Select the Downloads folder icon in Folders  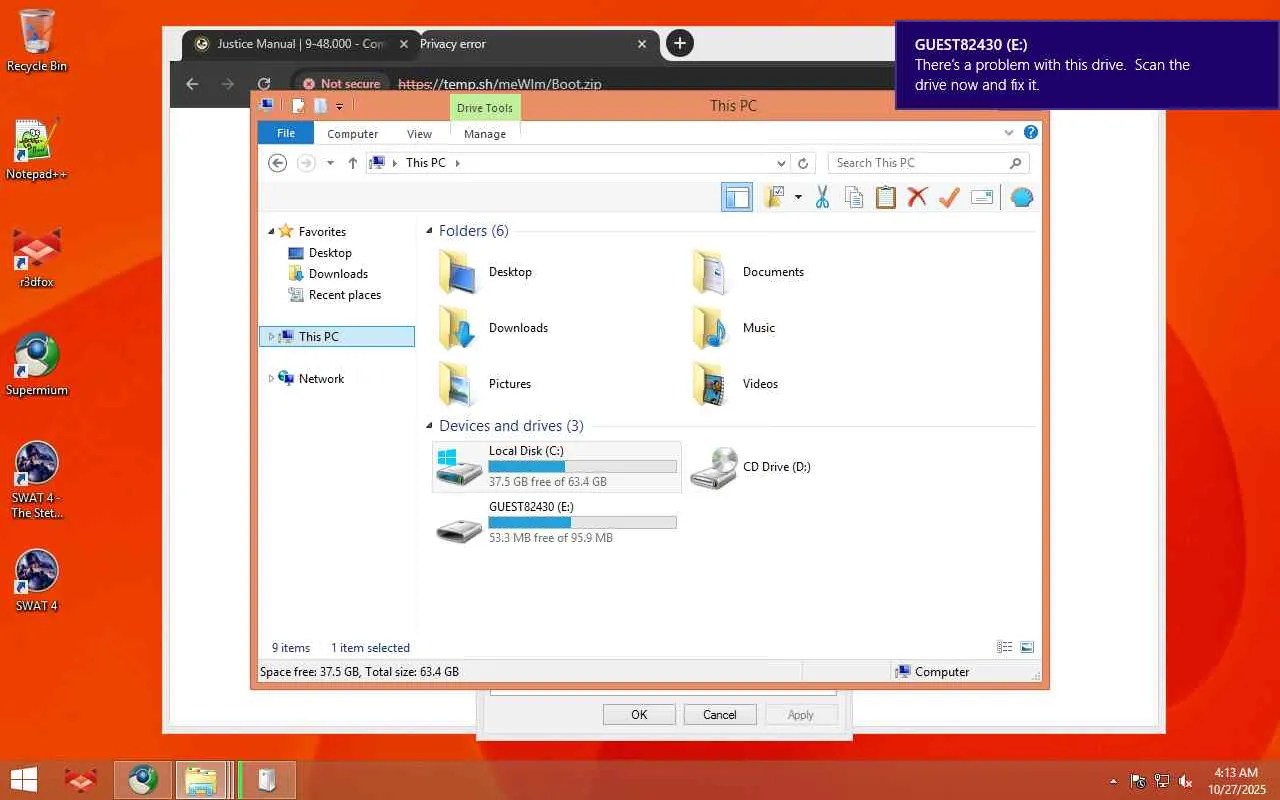coord(458,328)
